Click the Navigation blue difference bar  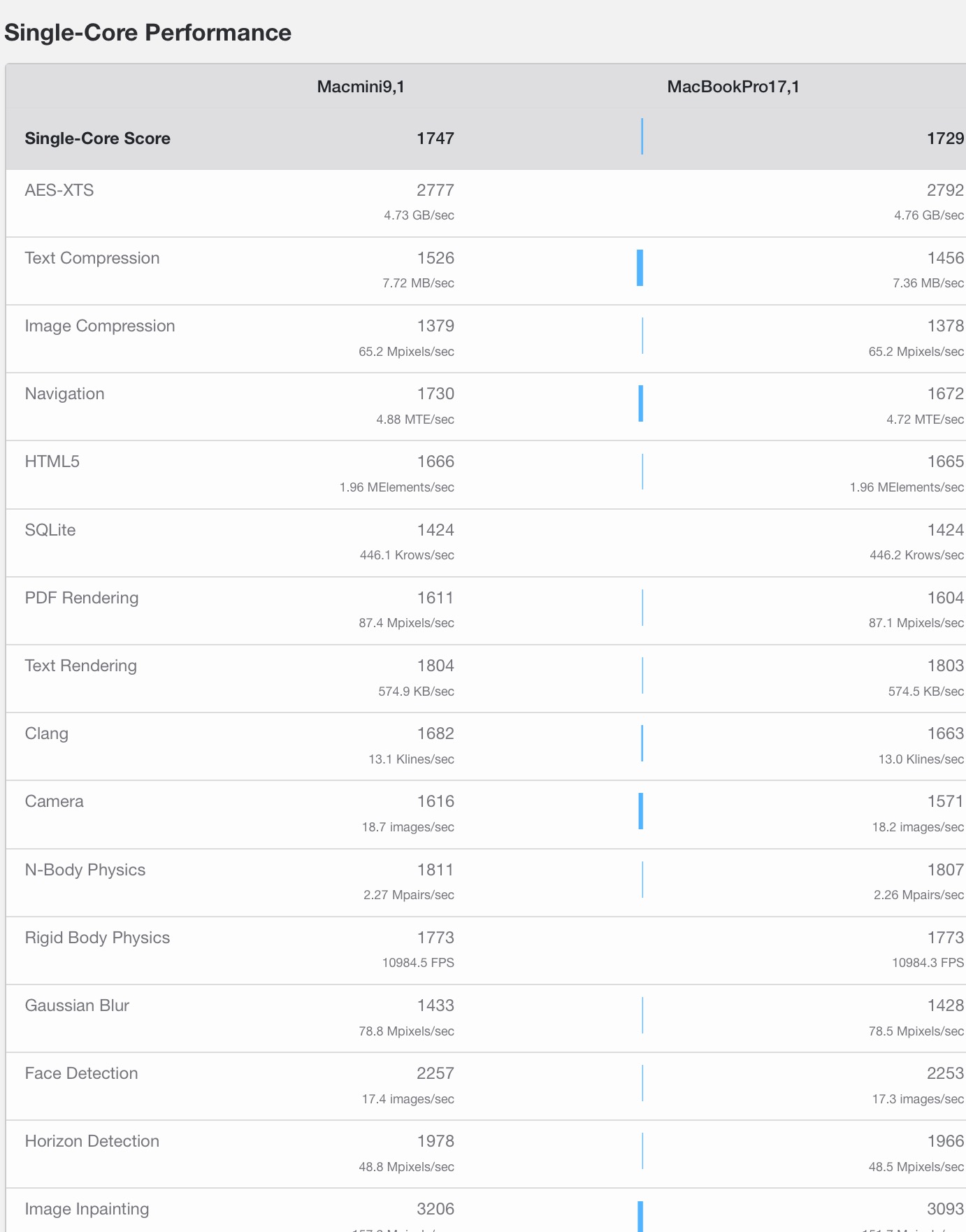[640, 403]
